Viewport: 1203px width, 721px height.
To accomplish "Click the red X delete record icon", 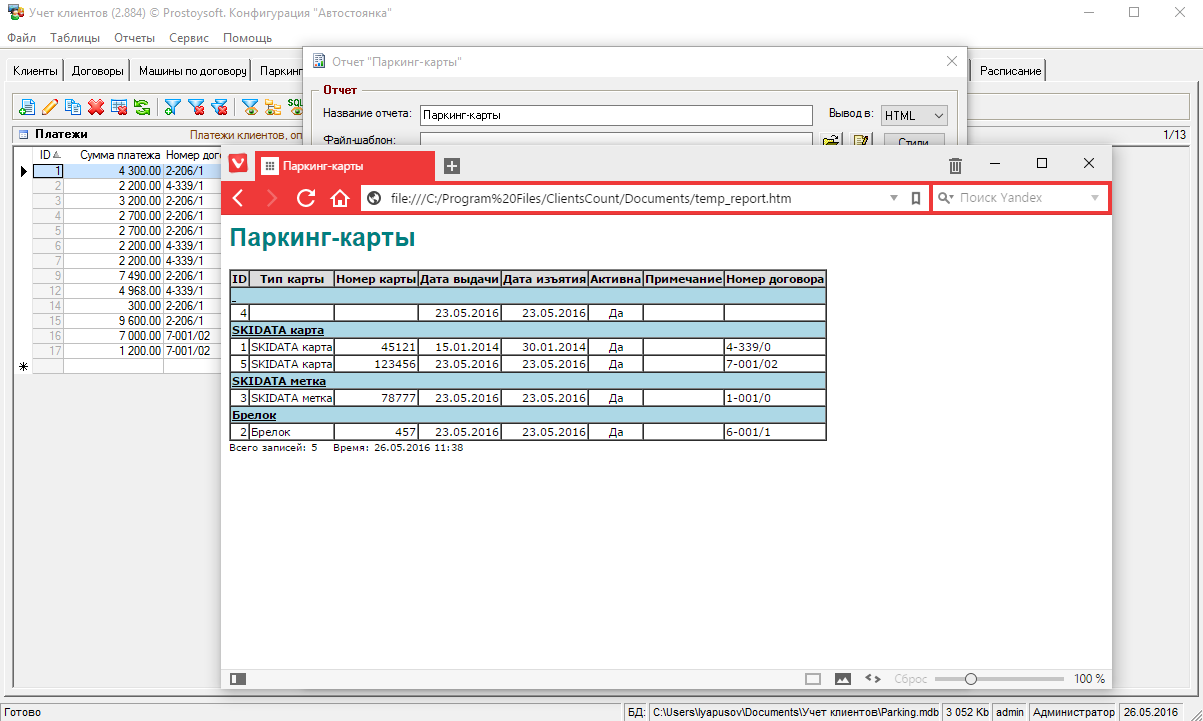I will click(x=96, y=107).
